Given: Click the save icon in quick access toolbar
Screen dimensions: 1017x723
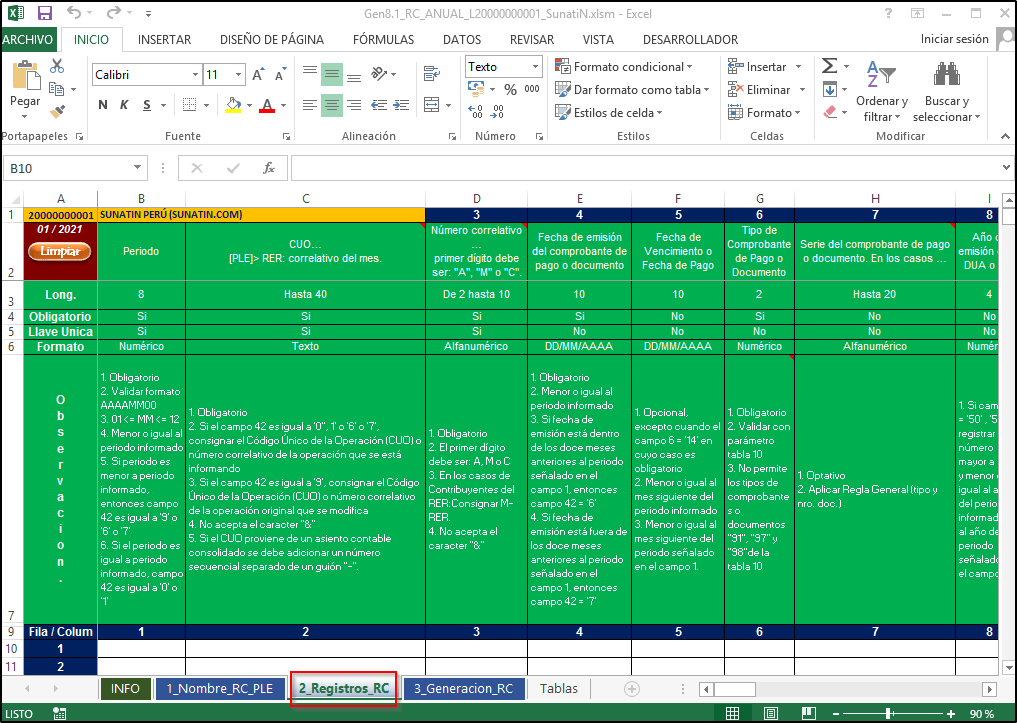Looking at the screenshot, I should coord(44,14).
